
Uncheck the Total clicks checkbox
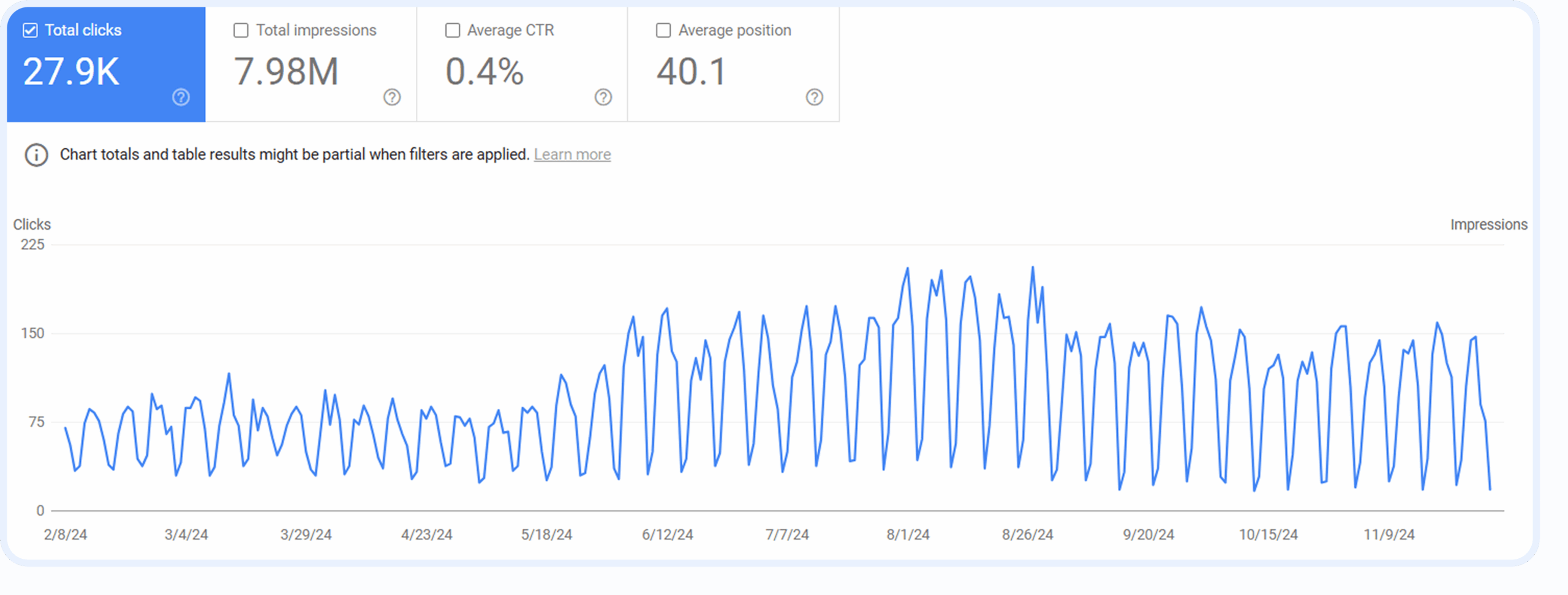click(x=30, y=30)
